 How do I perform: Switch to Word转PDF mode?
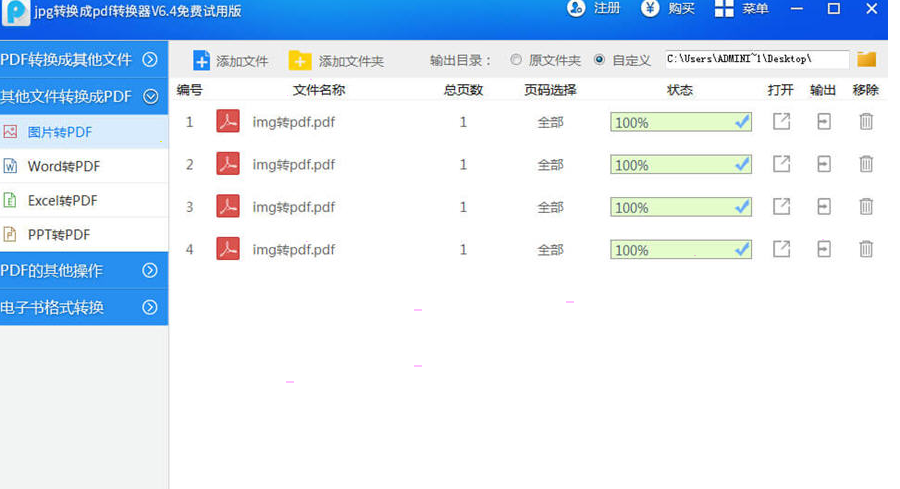pyautogui.click(x=84, y=166)
